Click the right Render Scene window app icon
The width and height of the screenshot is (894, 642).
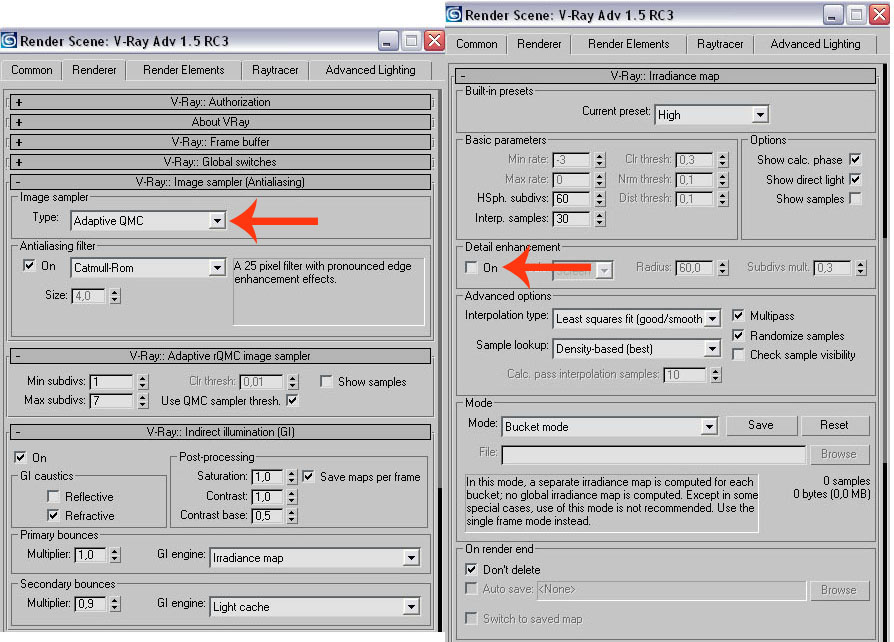coord(454,14)
